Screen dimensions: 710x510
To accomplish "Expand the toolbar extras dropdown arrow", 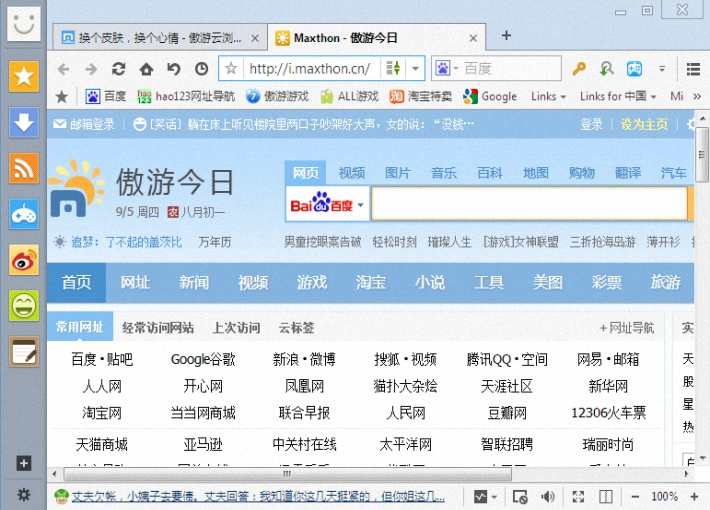I will (662, 69).
